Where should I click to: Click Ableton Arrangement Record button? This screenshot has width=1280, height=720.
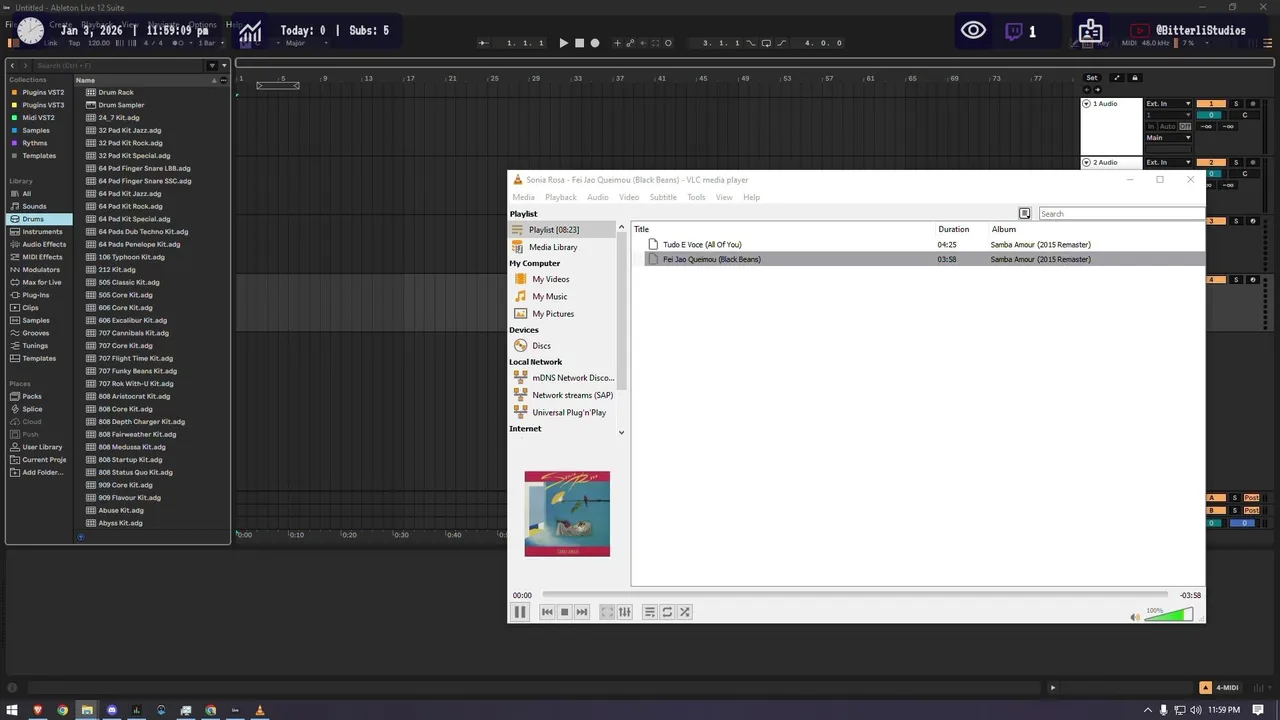[595, 43]
